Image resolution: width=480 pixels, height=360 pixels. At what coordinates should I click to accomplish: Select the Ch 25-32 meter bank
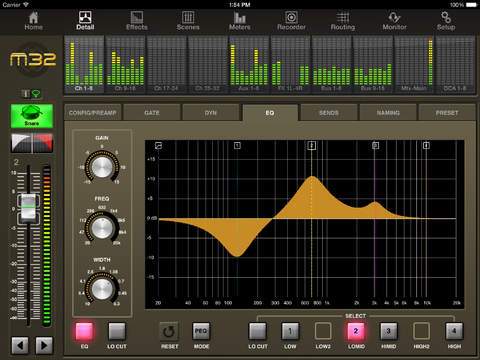[208, 64]
